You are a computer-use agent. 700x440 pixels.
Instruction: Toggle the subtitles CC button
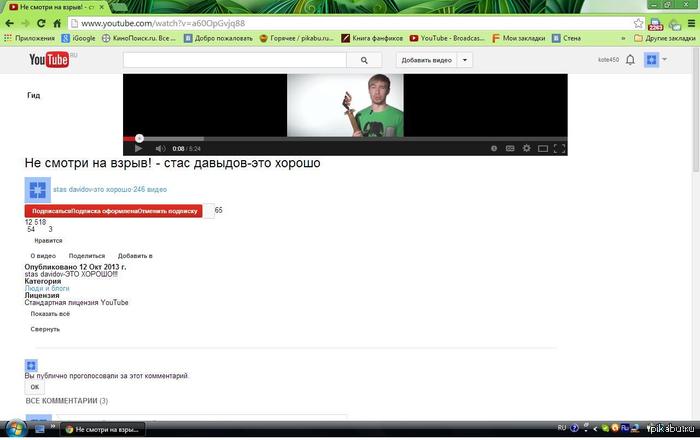click(510, 148)
